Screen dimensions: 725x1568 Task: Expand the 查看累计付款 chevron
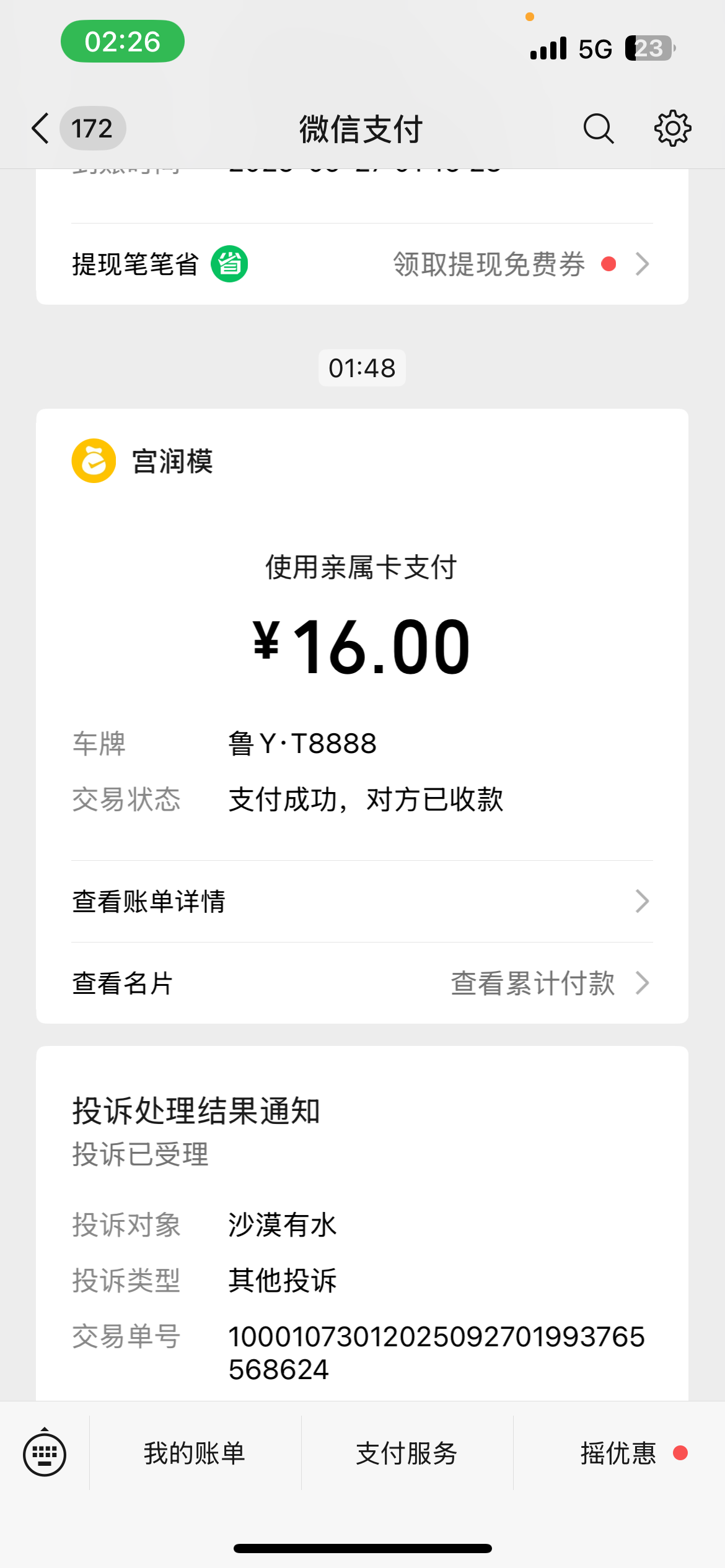pos(643,983)
